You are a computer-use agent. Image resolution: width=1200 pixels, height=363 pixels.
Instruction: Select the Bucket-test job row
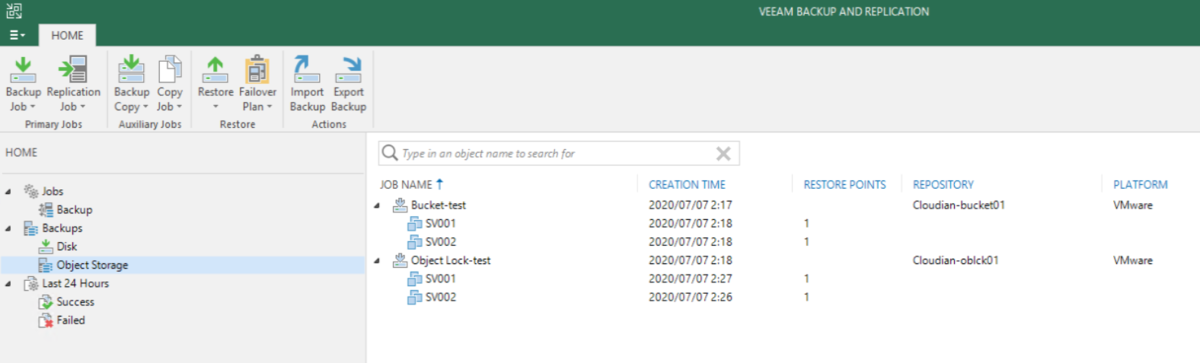point(782,205)
